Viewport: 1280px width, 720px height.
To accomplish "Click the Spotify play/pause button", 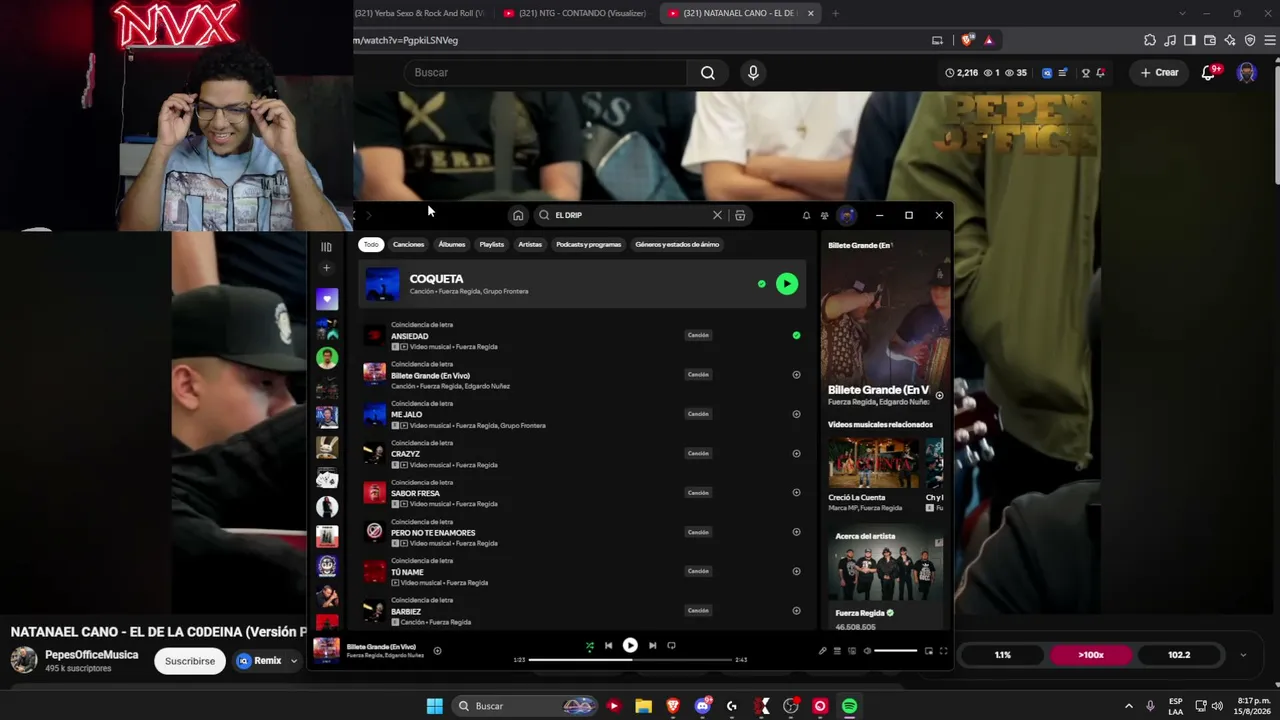I will point(630,646).
